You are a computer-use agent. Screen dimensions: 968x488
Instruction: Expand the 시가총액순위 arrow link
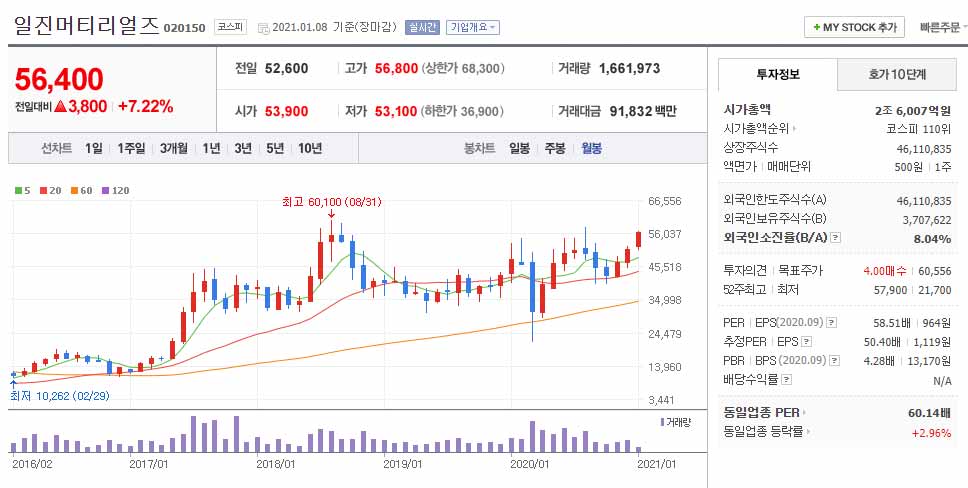pos(794,129)
